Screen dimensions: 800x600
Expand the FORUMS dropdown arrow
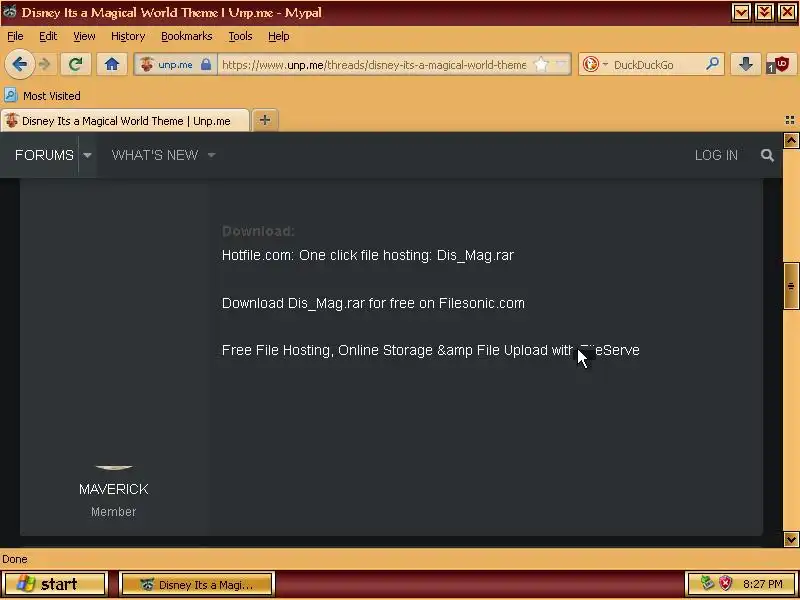(87, 155)
